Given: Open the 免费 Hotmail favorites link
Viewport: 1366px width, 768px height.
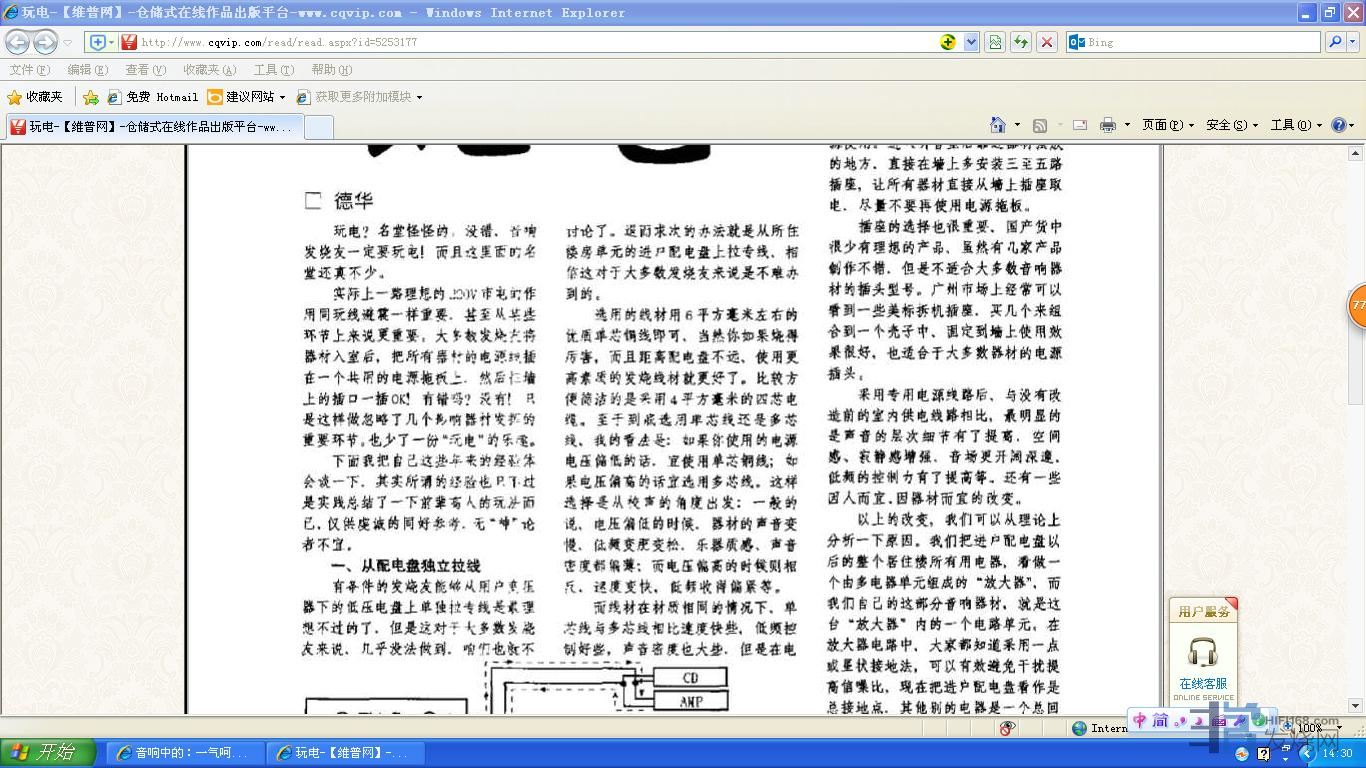Looking at the screenshot, I should 153,97.
